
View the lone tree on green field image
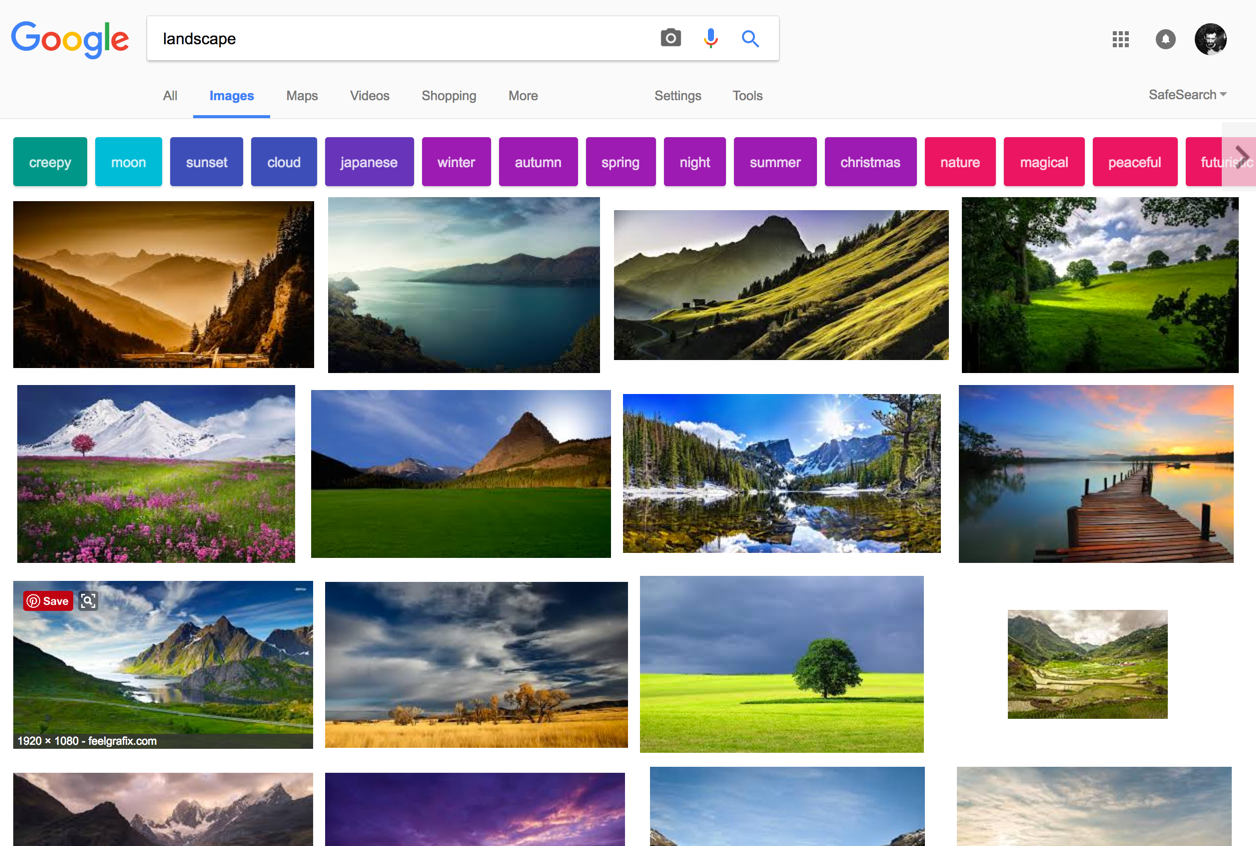(782, 664)
